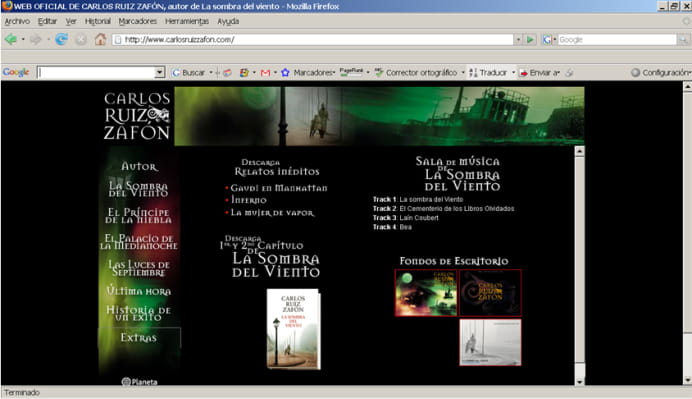692x399 pixels.
Task: Open the Buscar options dropdown arrow
Action: pyautogui.click(x=211, y=73)
